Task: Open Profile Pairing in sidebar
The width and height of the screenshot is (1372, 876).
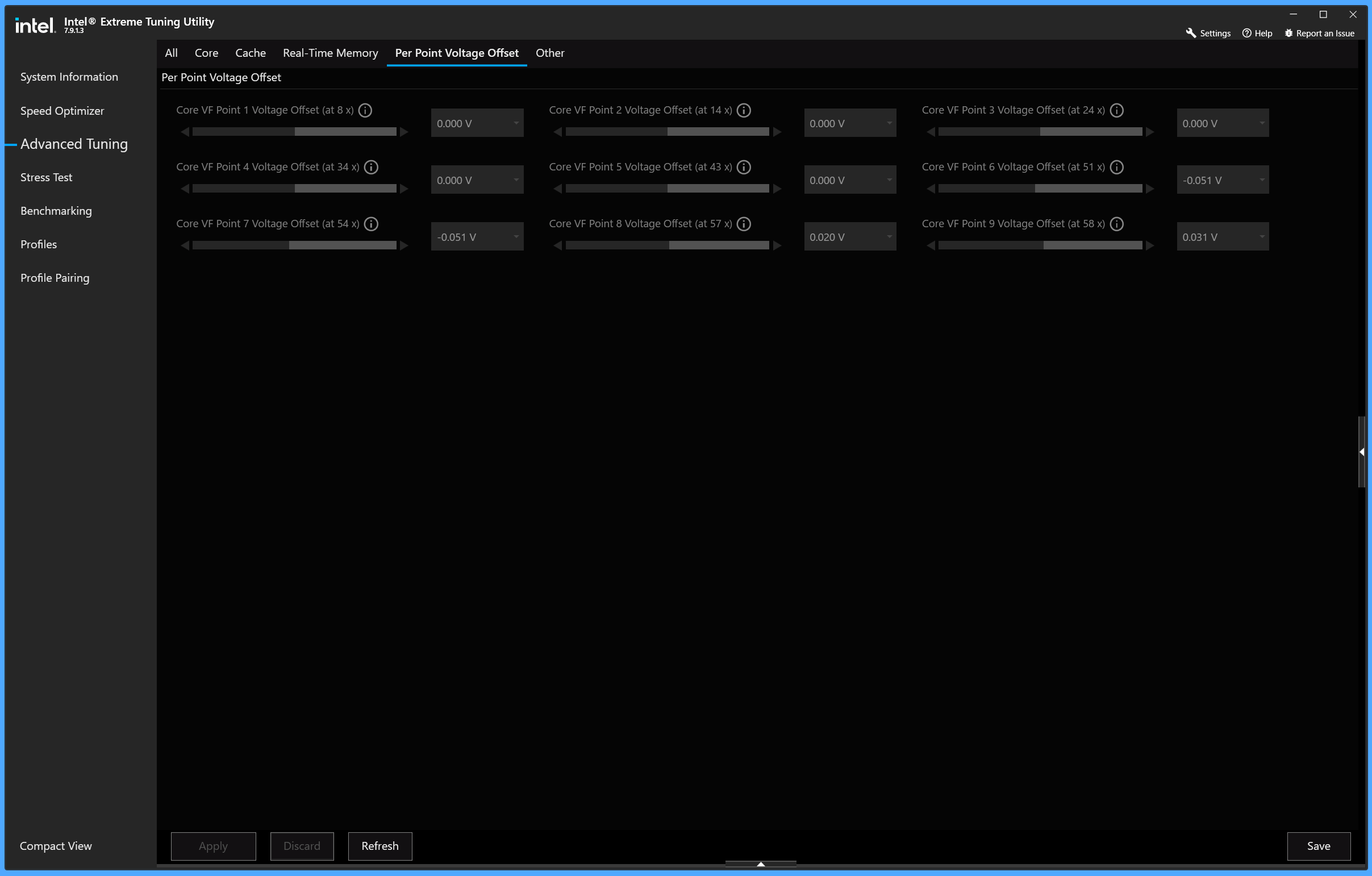Action: (x=55, y=278)
